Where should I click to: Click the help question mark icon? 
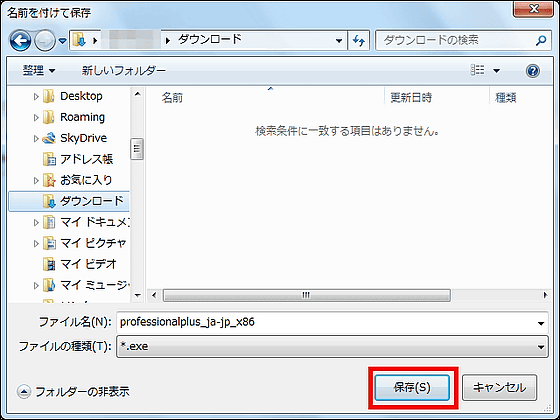(x=532, y=71)
